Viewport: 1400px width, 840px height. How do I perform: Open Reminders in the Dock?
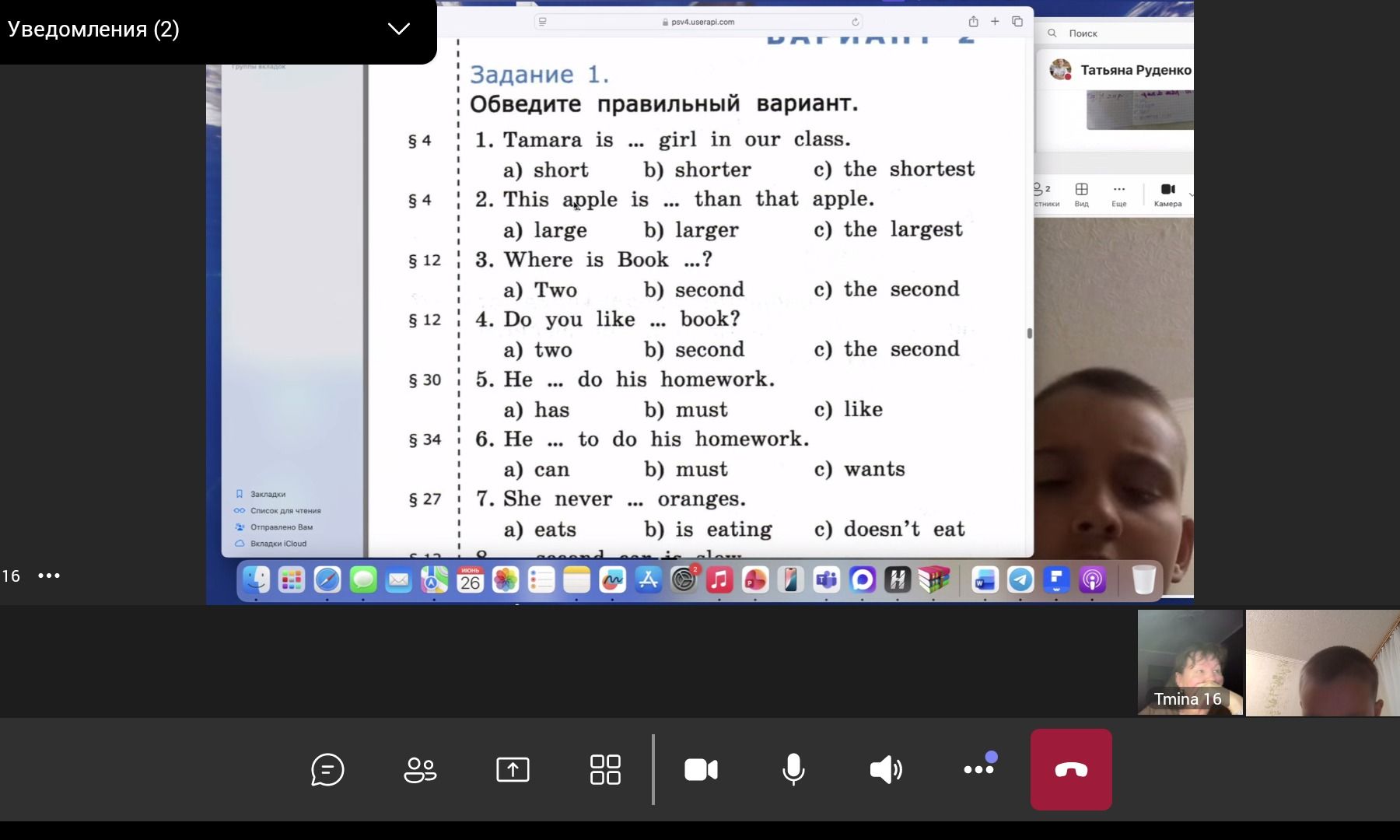(x=541, y=579)
